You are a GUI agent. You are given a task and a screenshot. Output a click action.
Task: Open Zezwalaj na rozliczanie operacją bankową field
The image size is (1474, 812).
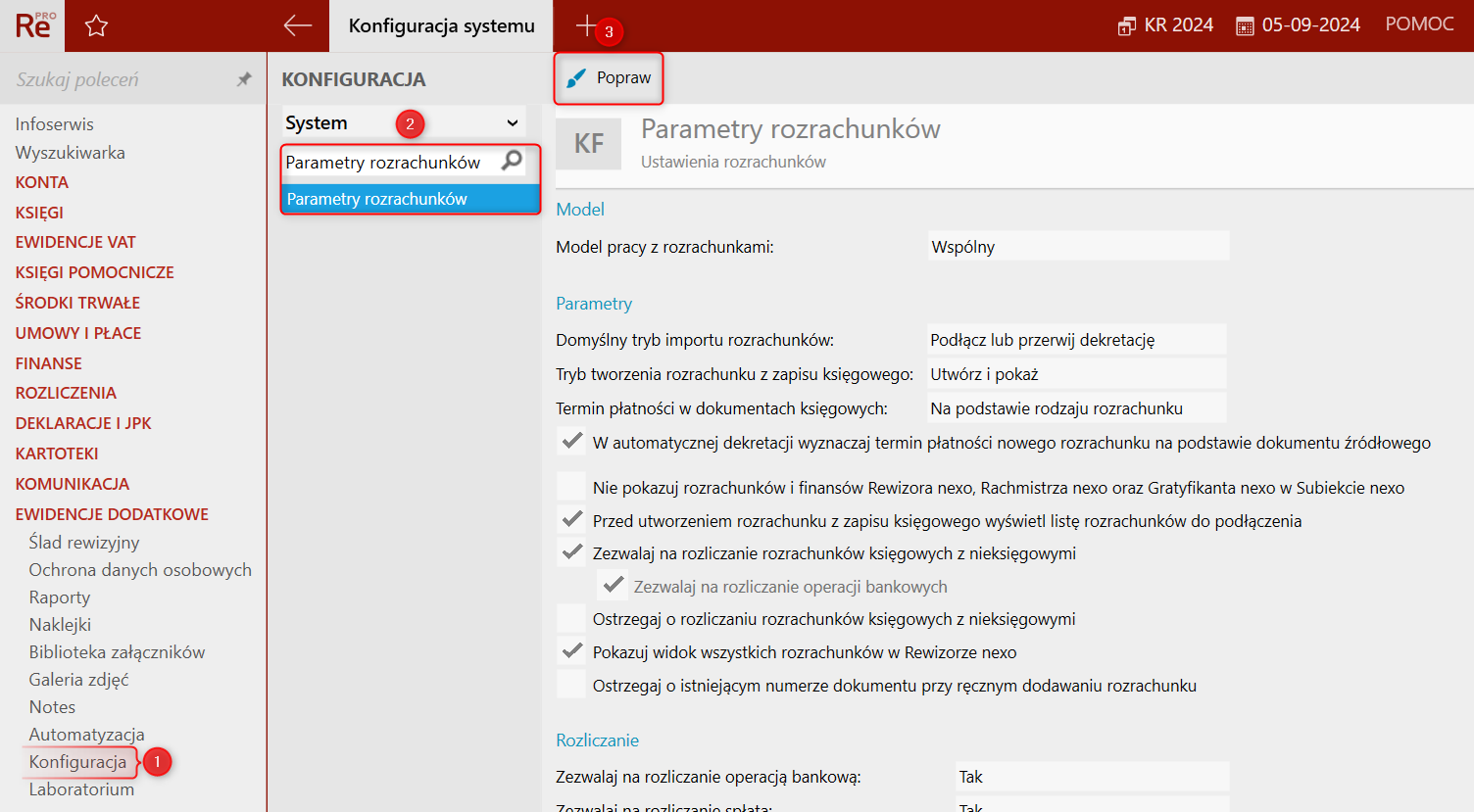point(1092,777)
